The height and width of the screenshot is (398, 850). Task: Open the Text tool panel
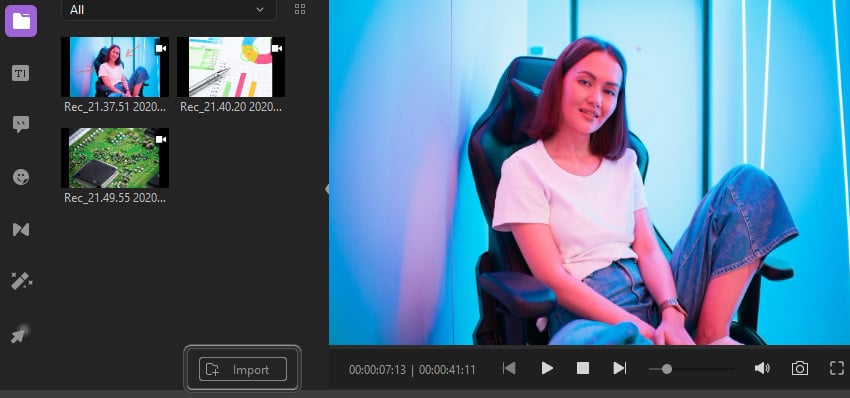tap(21, 73)
